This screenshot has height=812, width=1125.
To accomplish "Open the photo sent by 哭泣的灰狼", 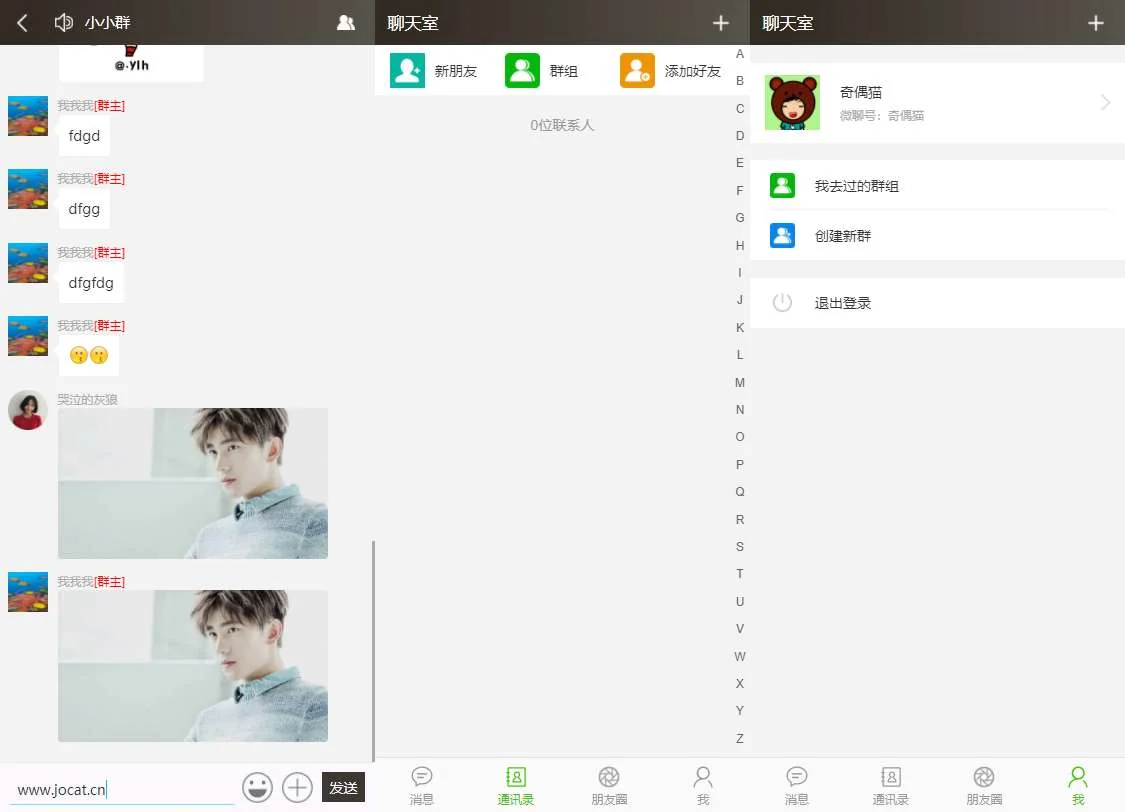I will coord(193,483).
